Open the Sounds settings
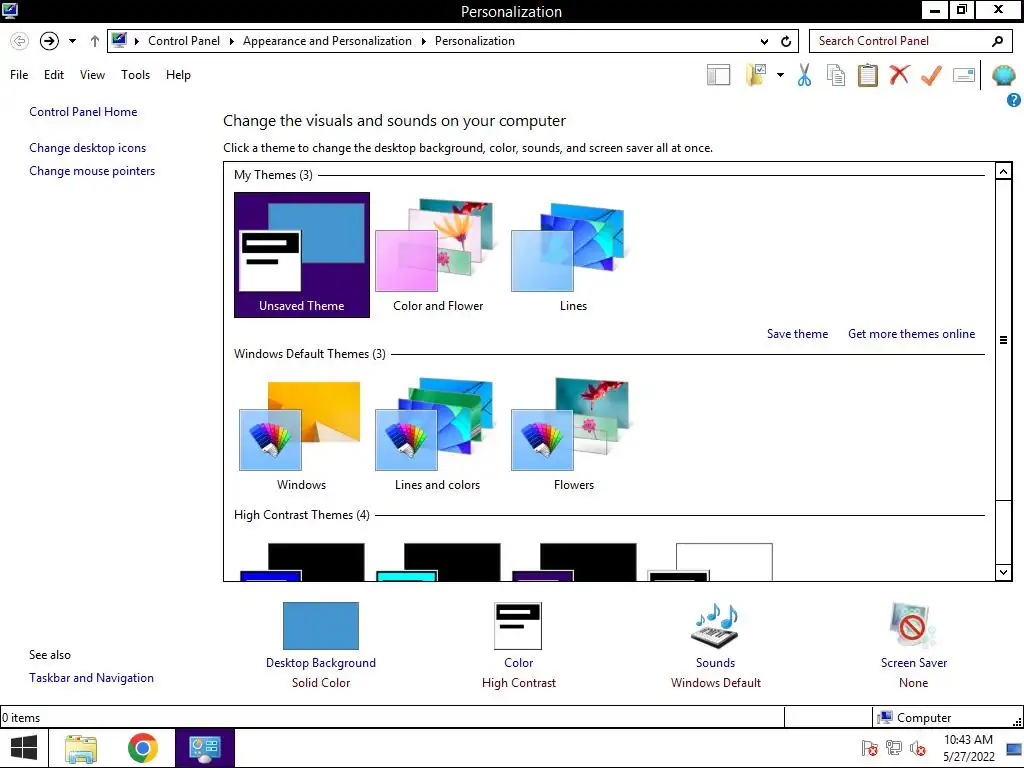 [715, 645]
